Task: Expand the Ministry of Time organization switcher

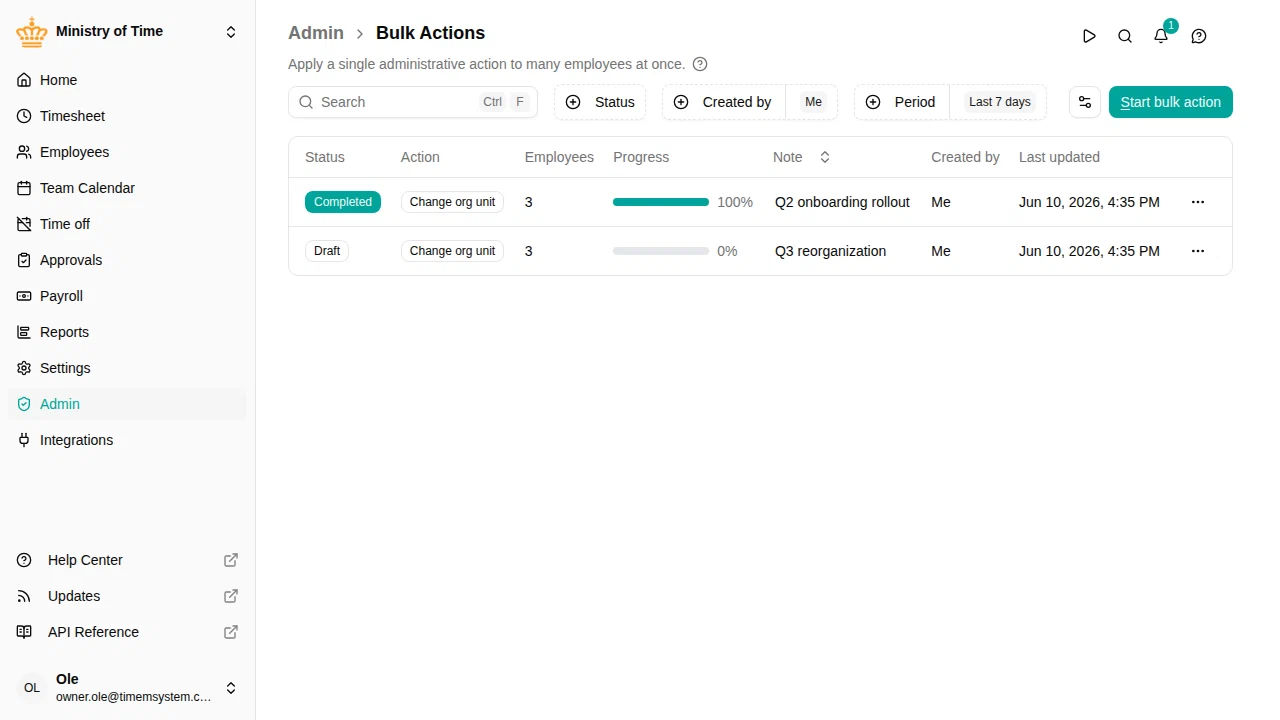Action: 231,32
